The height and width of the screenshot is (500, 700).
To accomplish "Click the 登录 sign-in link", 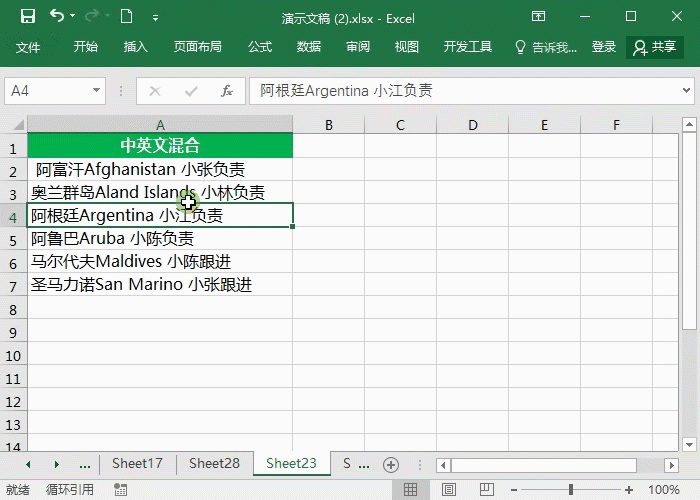I will (604, 47).
